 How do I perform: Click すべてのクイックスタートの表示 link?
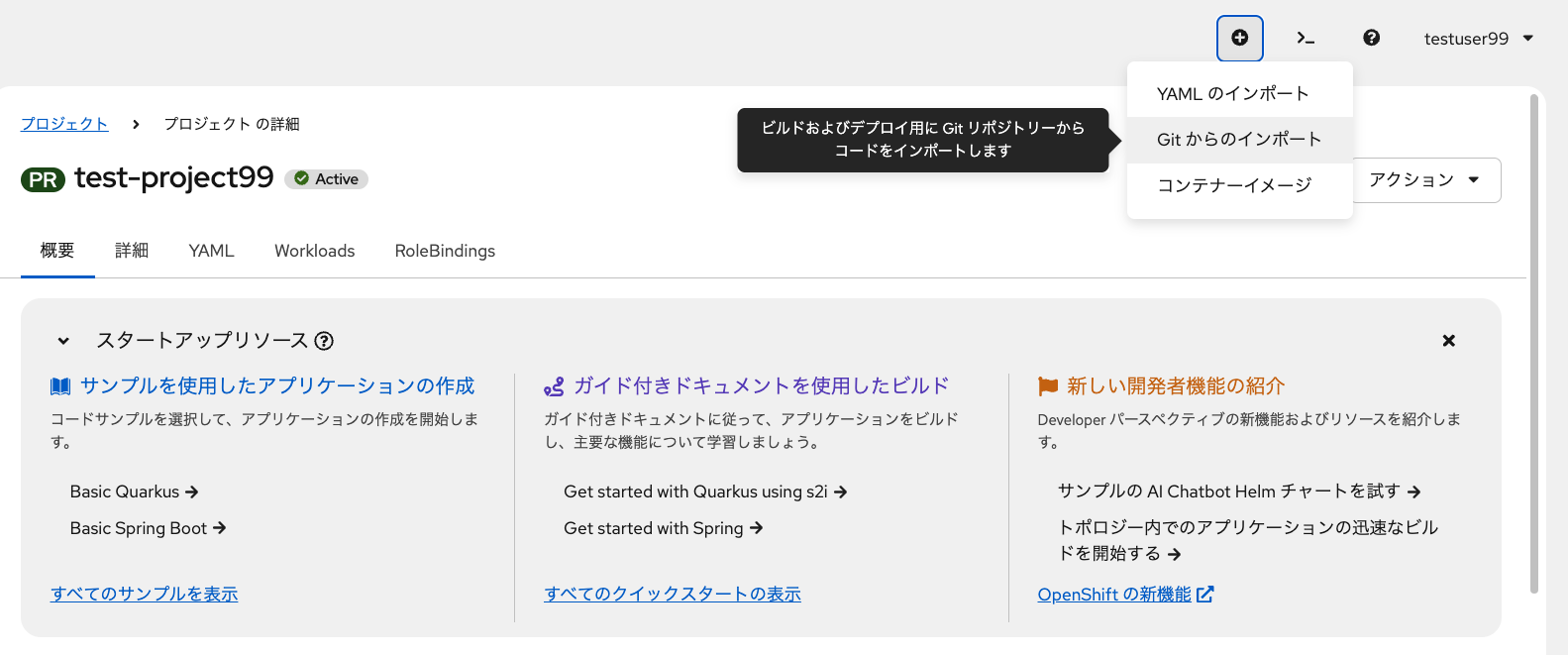coord(673,594)
